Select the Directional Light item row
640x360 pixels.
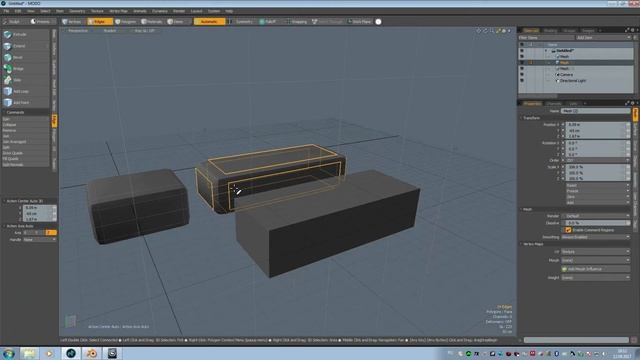tap(576, 81)
